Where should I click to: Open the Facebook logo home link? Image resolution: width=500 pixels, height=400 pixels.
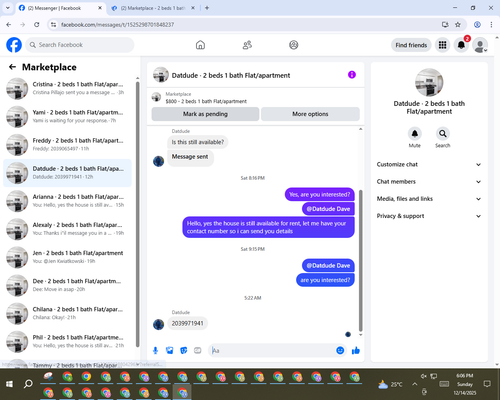[14, 45]
